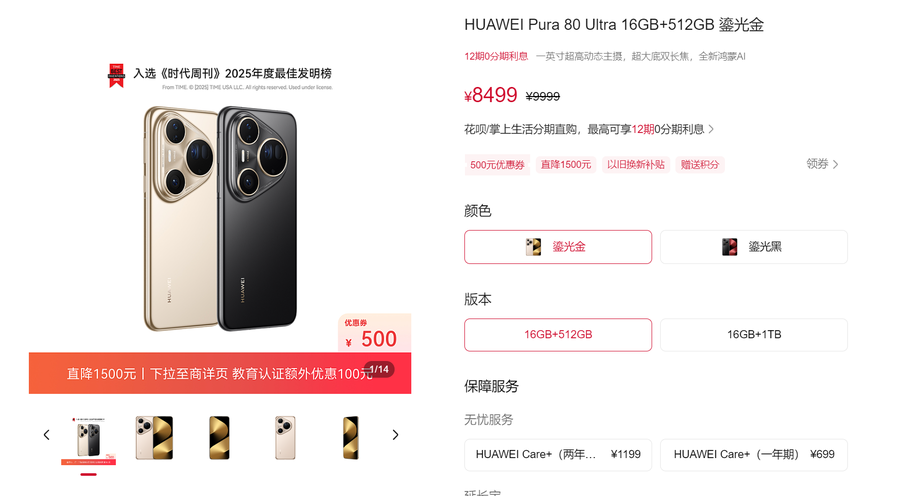Viewport: 900px width, 496px height.
Task: View the gold screen front thumbnail
Action: click(x=219, y=438)
